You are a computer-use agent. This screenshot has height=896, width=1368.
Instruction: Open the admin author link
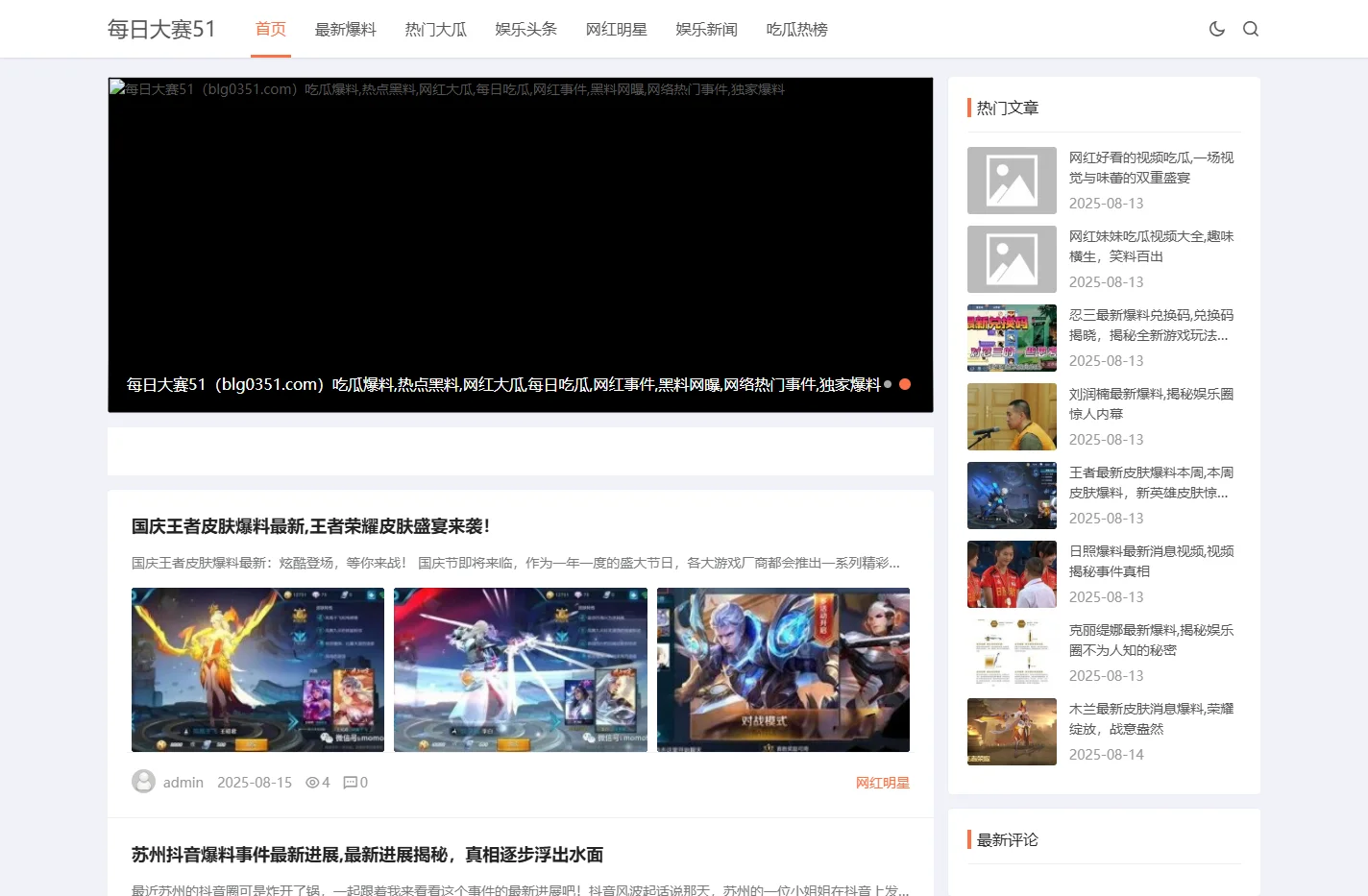(183, 783)
